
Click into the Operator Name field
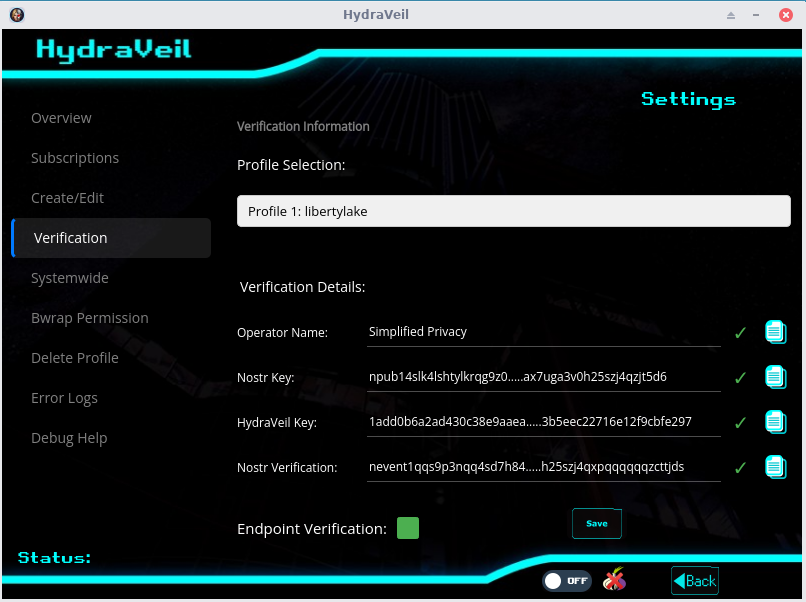click(543, 332)
